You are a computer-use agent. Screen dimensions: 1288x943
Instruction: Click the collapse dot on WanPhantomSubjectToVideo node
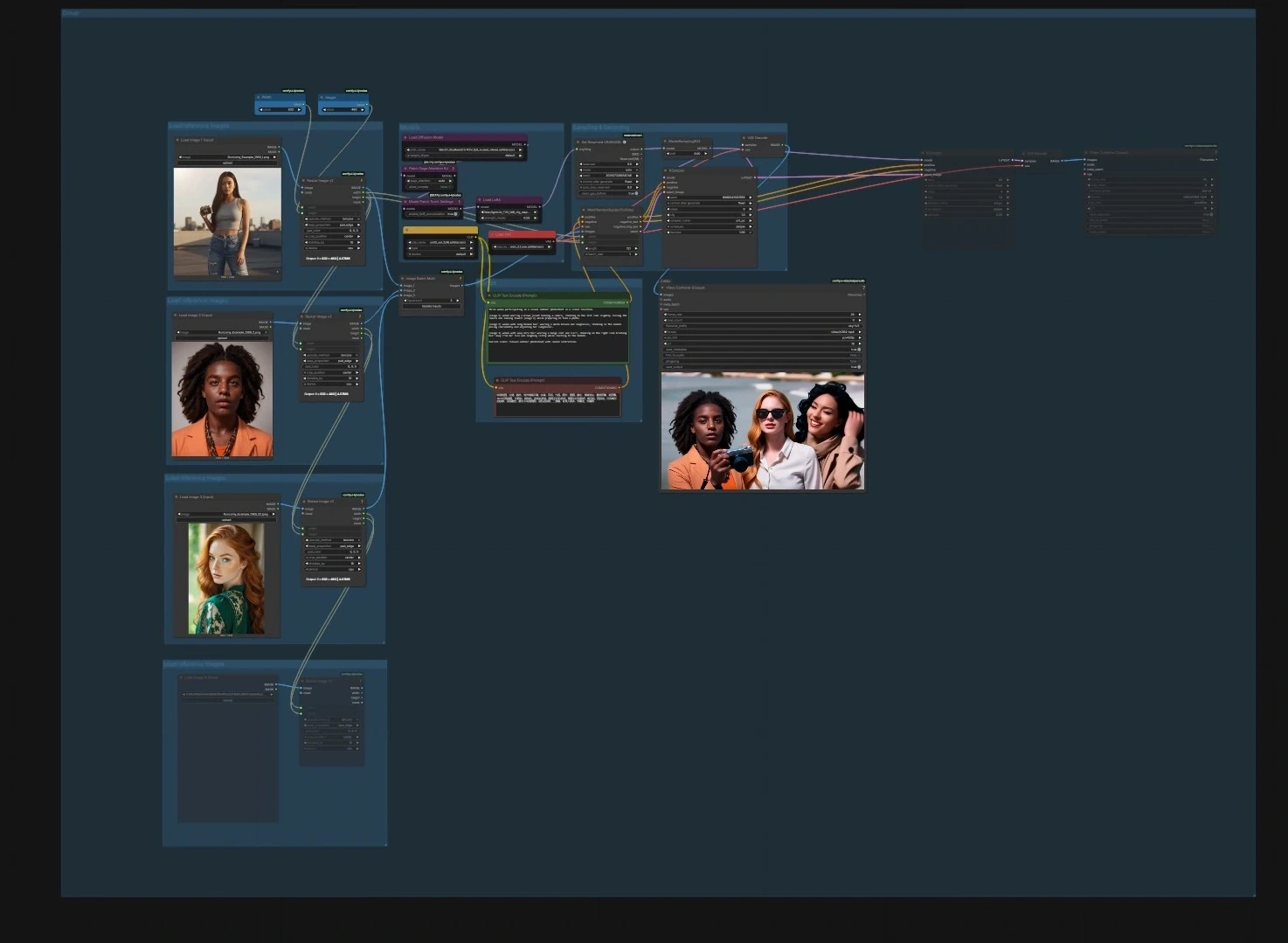584,210
